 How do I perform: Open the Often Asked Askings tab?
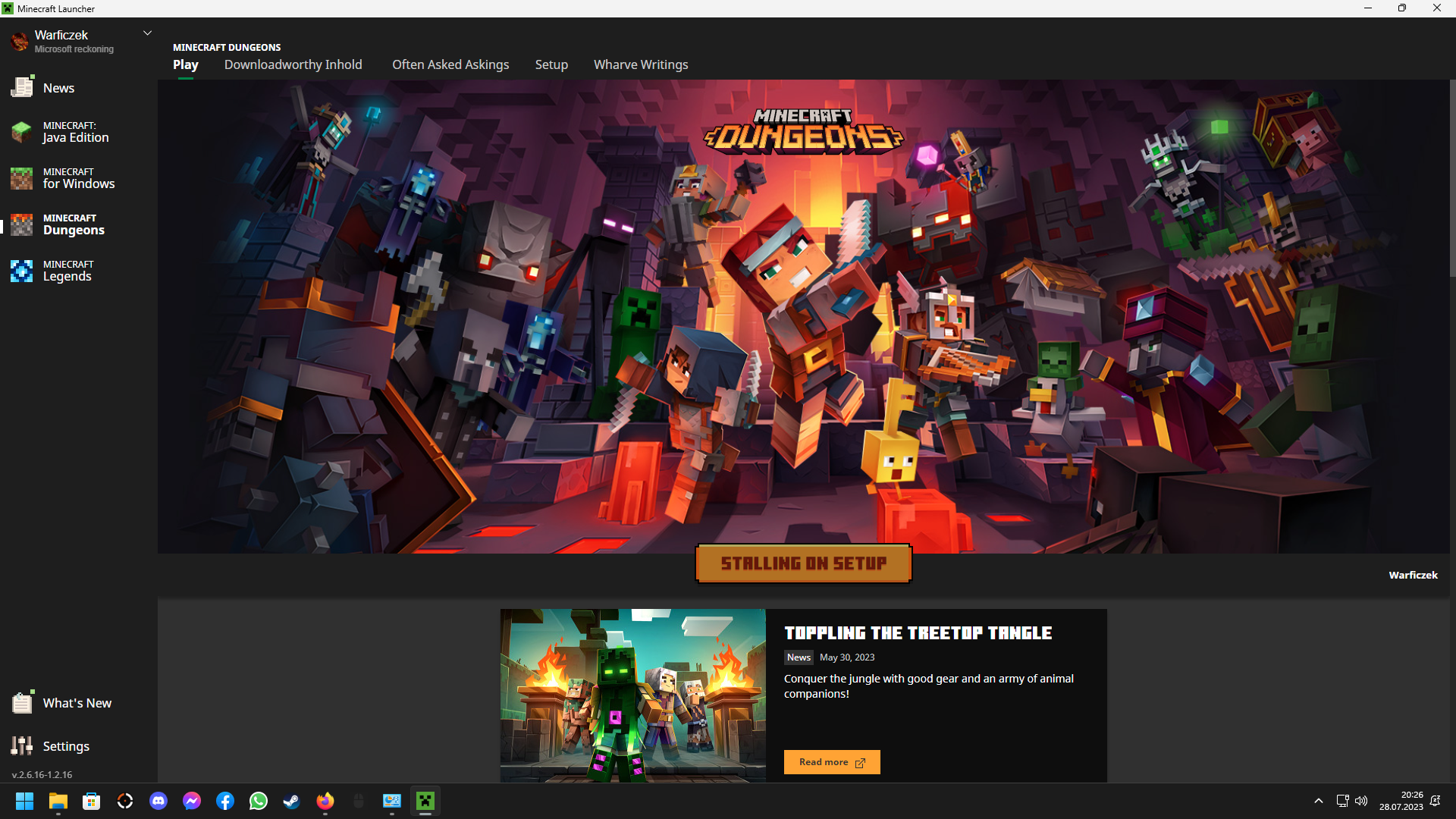[450, 64]
